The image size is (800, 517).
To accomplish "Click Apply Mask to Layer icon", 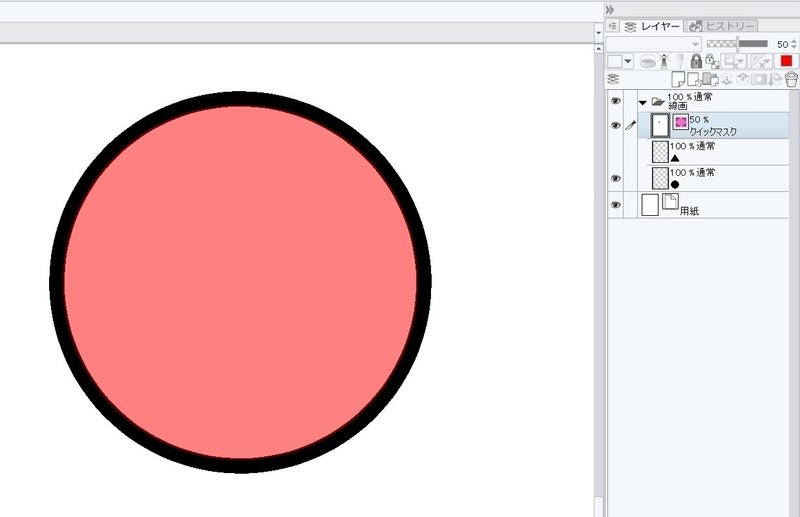I will (776, 79).
